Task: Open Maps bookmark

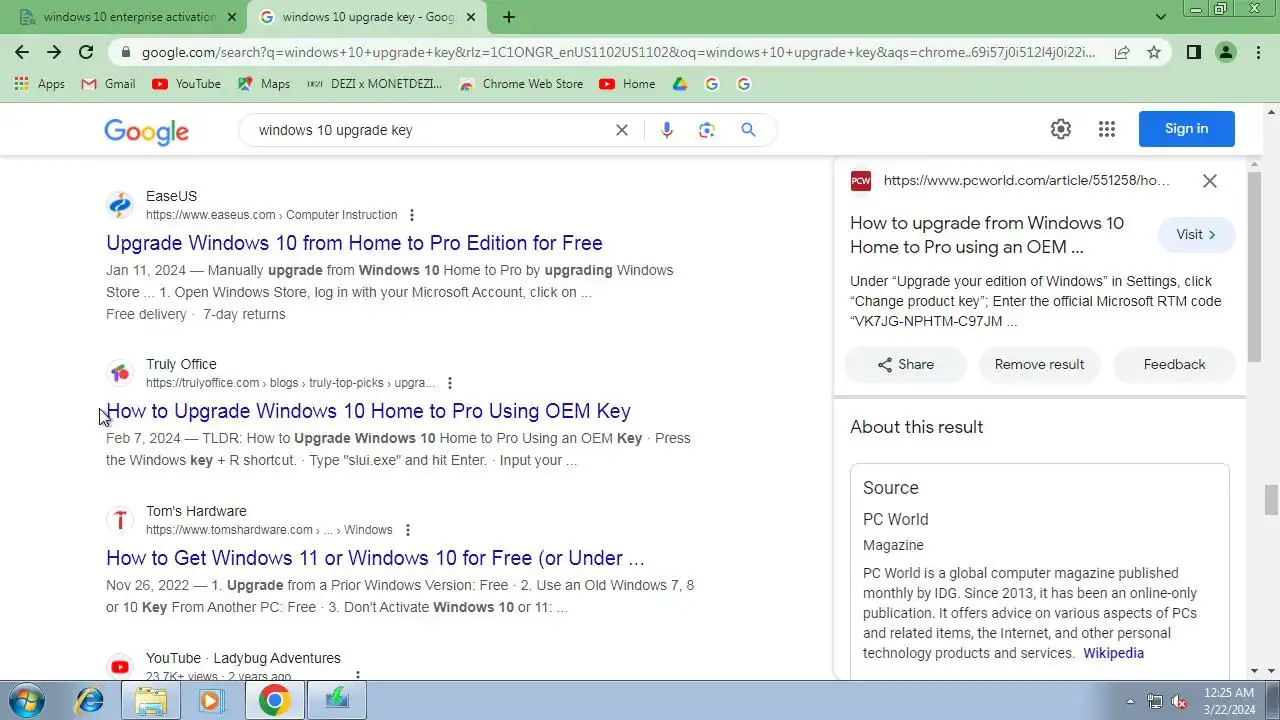Action: pos(264,84)
